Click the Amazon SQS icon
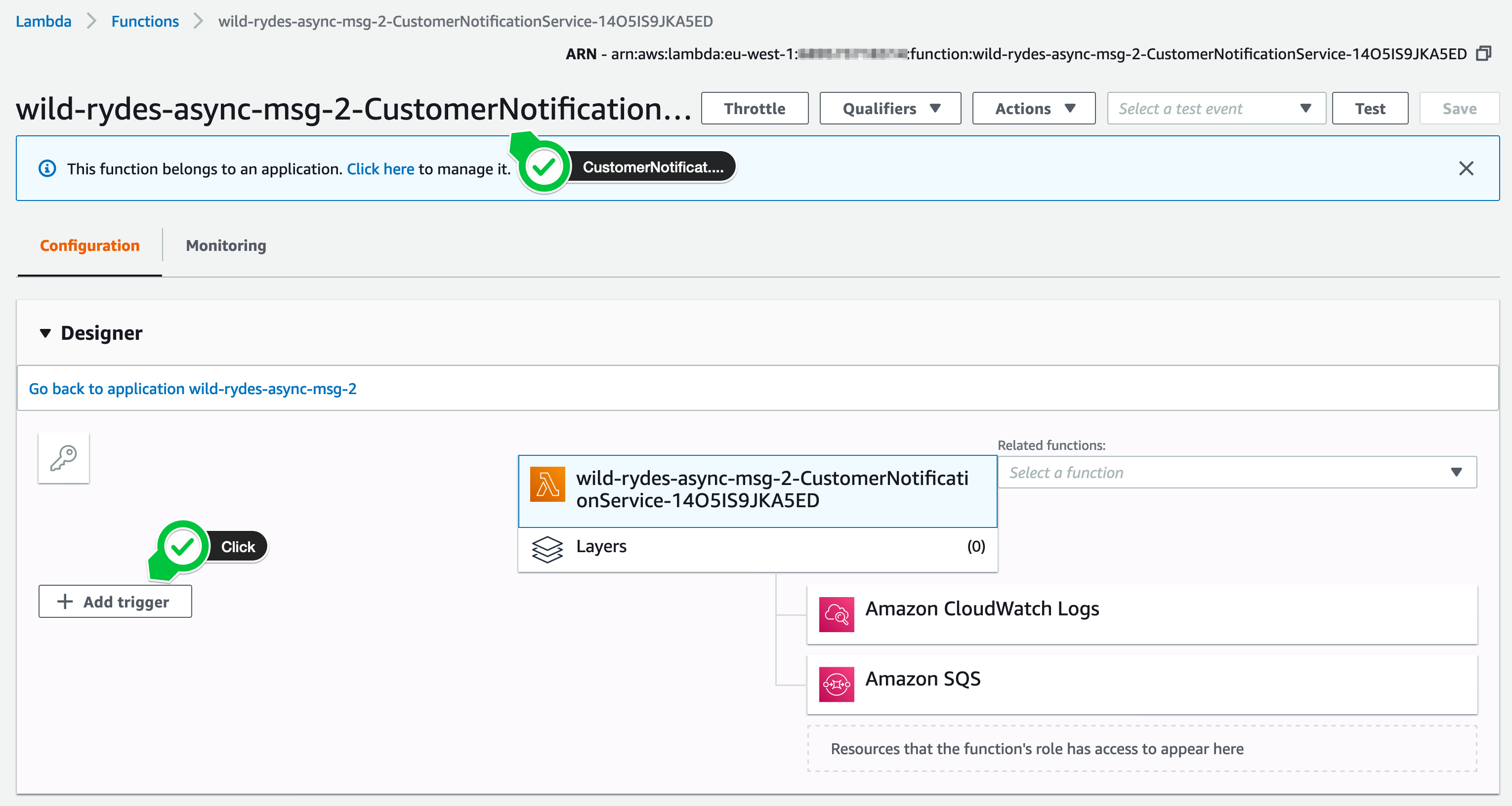Screen dimensions: 1512x806 837,684
